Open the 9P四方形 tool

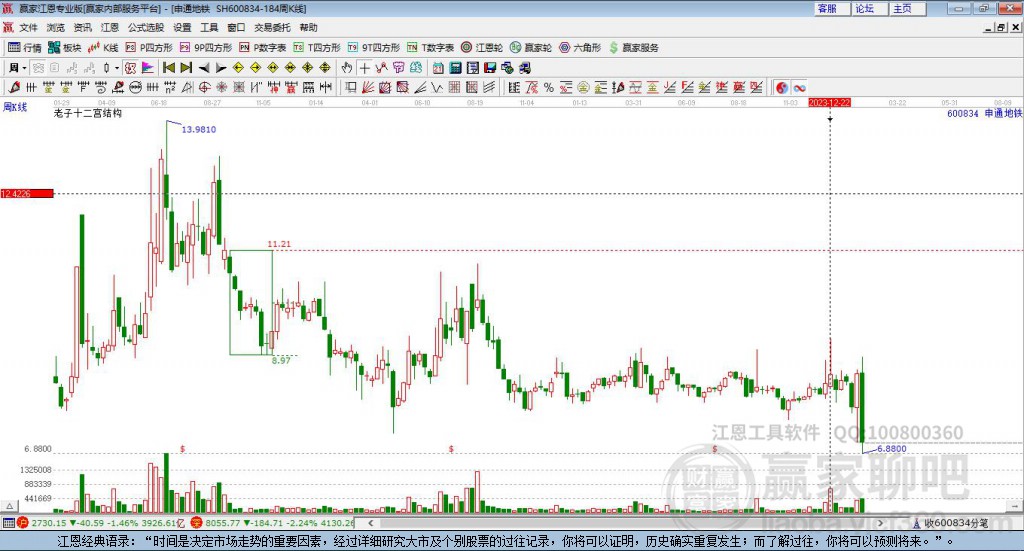pos(206,48)
